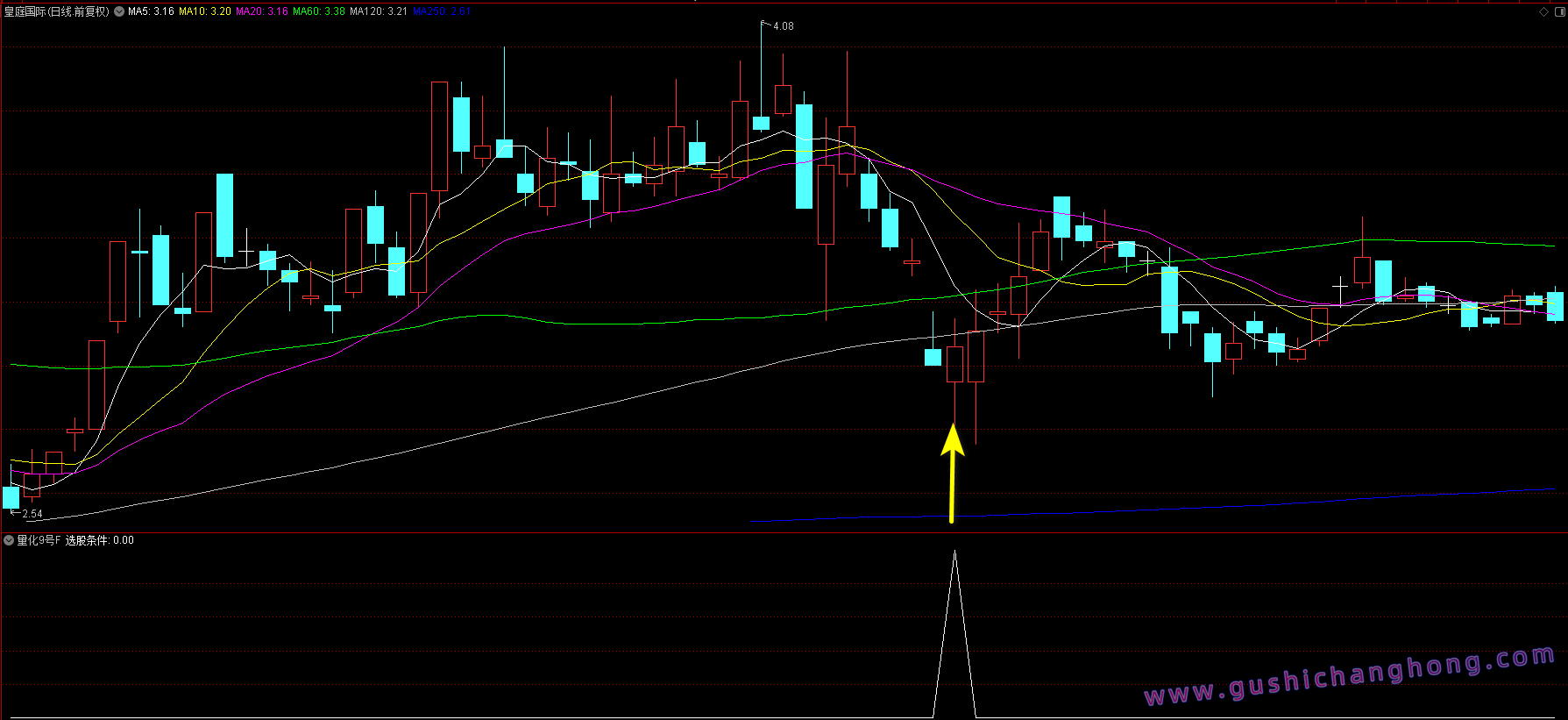Click the 量化9号F indicator name

[x=39, y=540]
